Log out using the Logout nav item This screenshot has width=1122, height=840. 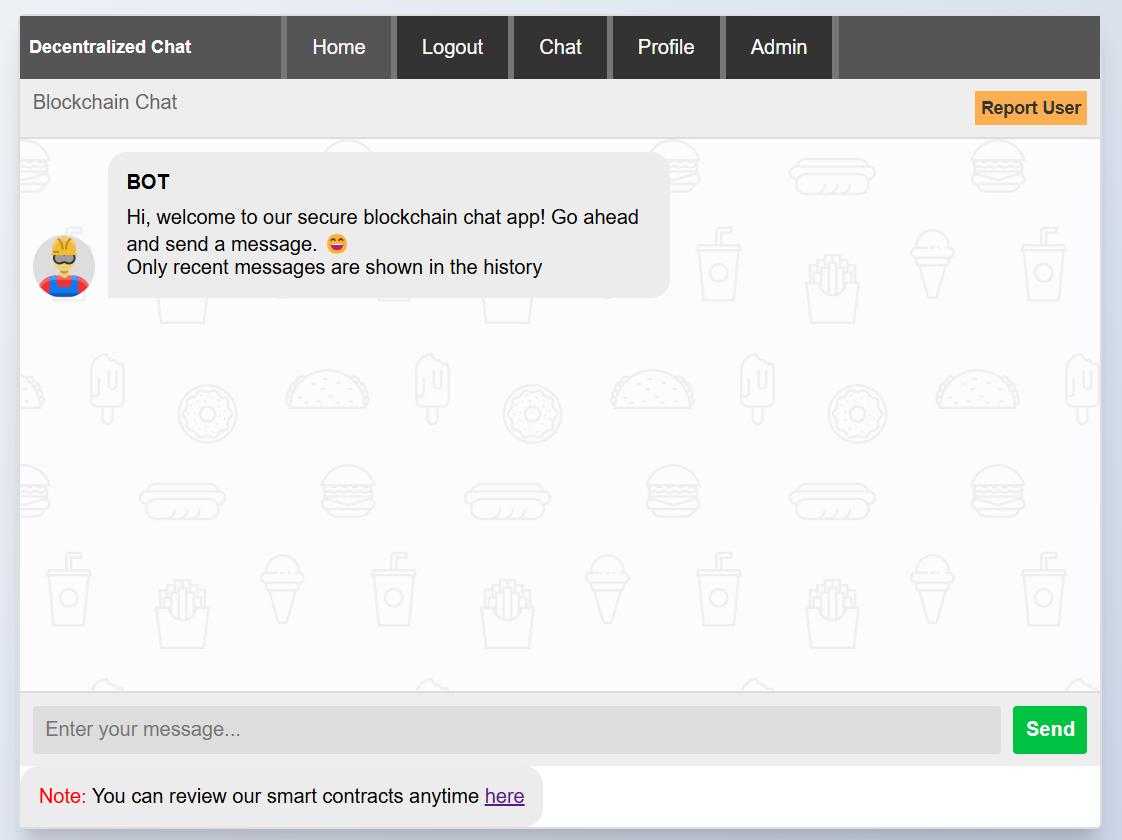tap(452, 47)
